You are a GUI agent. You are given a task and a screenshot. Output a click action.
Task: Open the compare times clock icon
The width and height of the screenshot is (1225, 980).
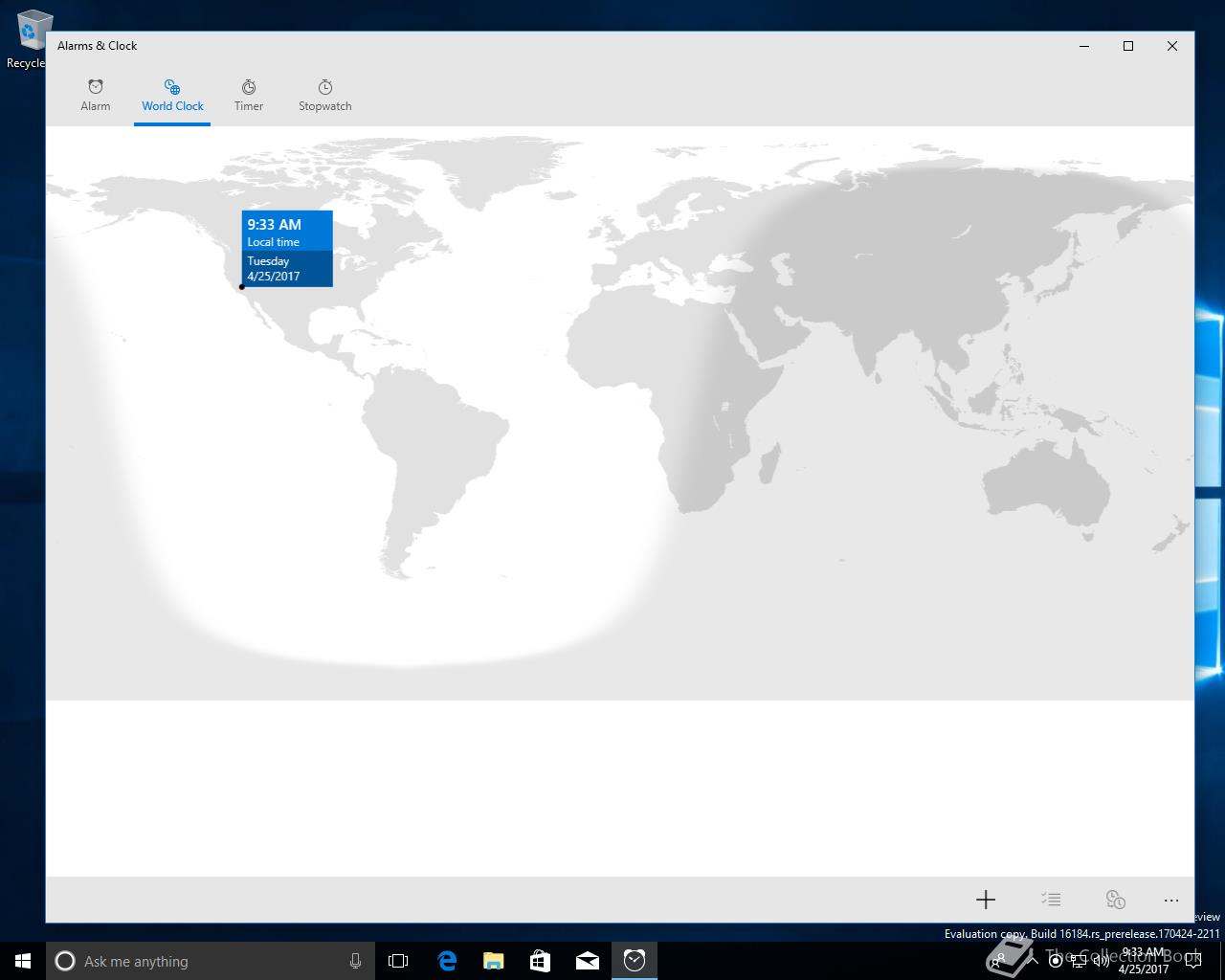[x=1115, y=900]
